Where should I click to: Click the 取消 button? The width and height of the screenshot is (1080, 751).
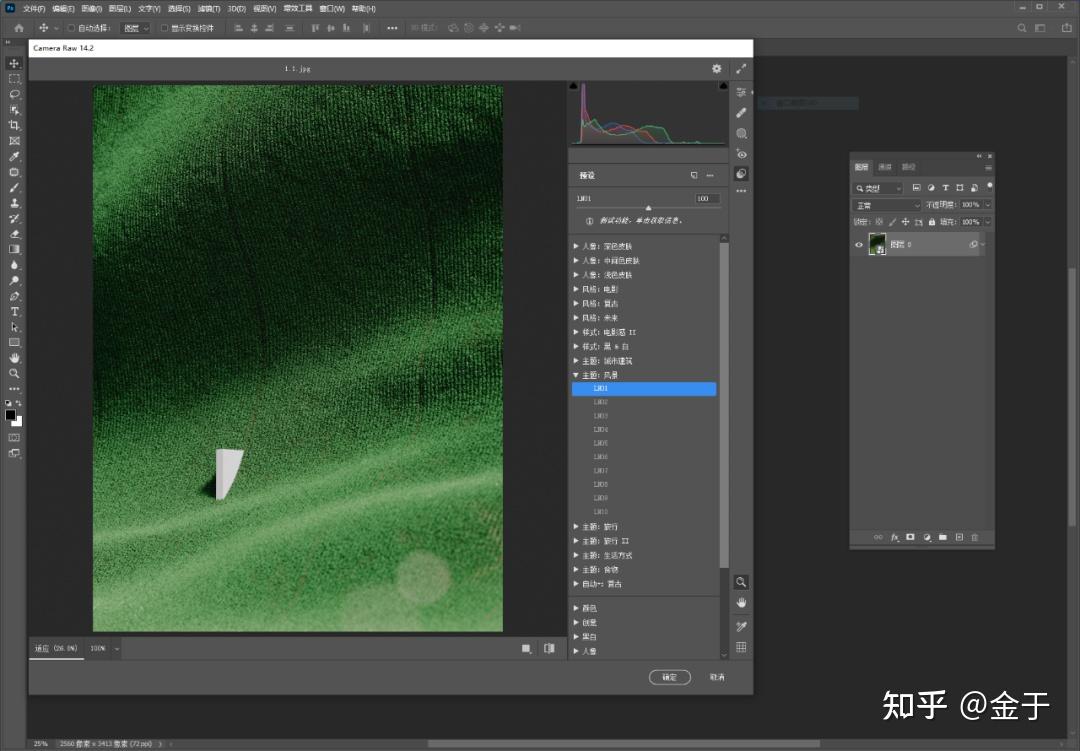coord(717,677)
